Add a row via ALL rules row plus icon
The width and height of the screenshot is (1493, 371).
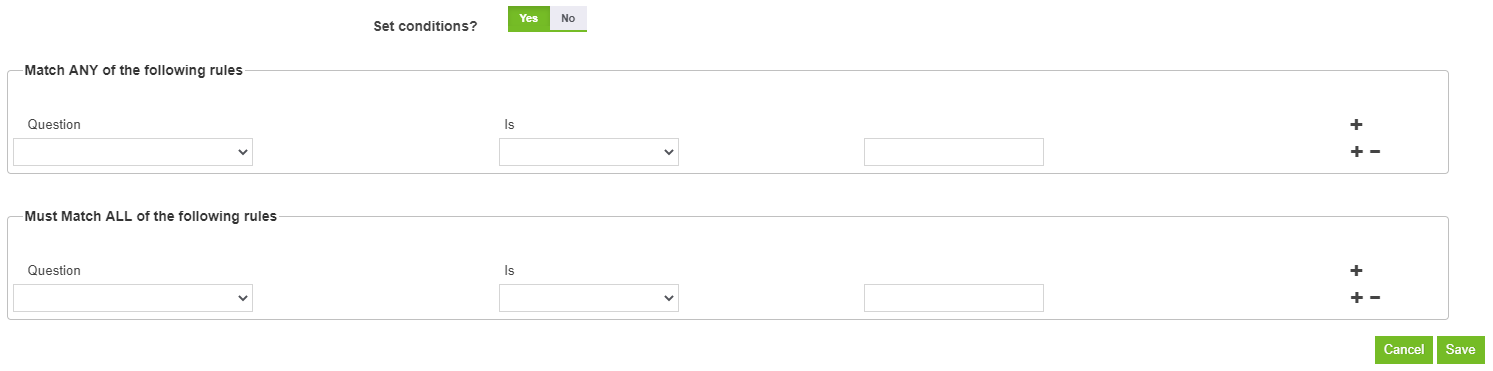click(1356, 298)
